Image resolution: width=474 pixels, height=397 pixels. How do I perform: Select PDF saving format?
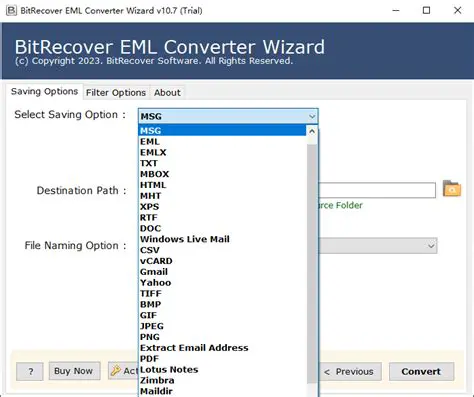[222, 359]
